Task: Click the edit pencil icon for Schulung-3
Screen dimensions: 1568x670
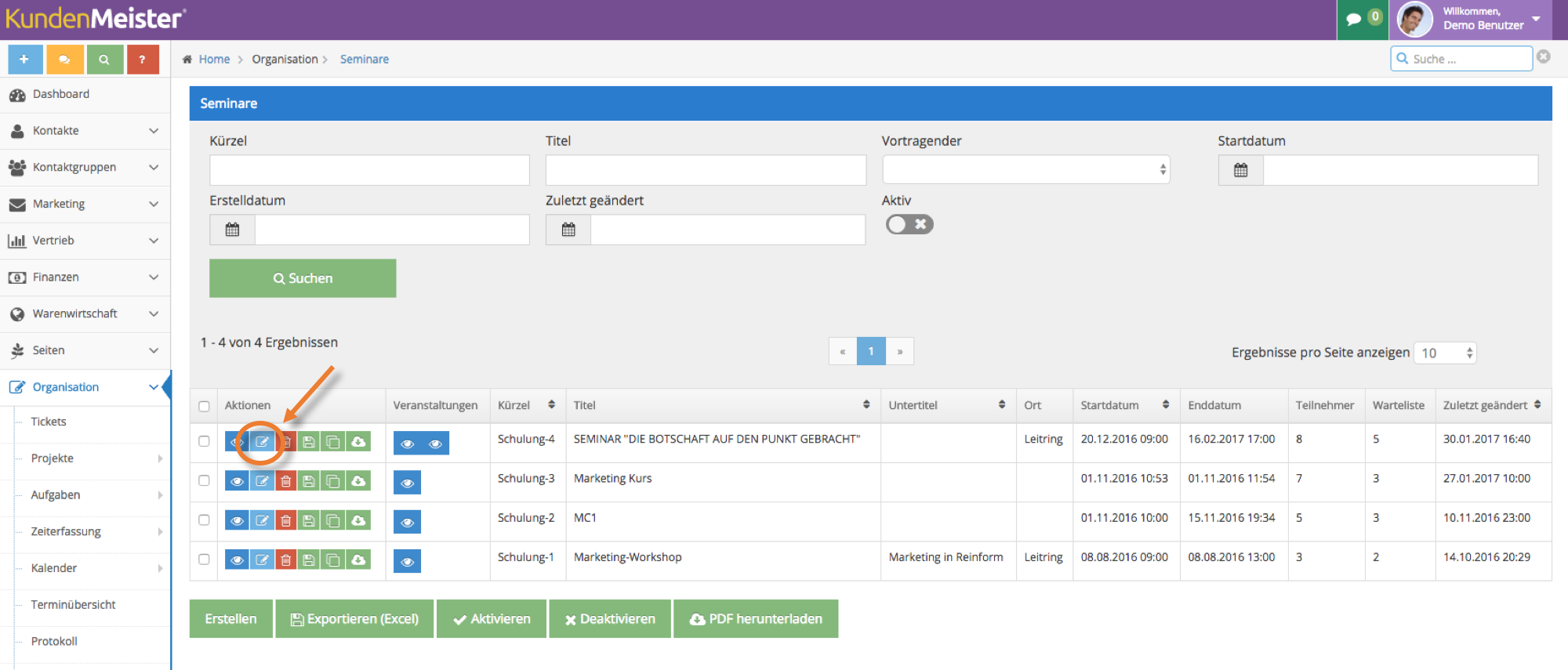Action: 262,481
